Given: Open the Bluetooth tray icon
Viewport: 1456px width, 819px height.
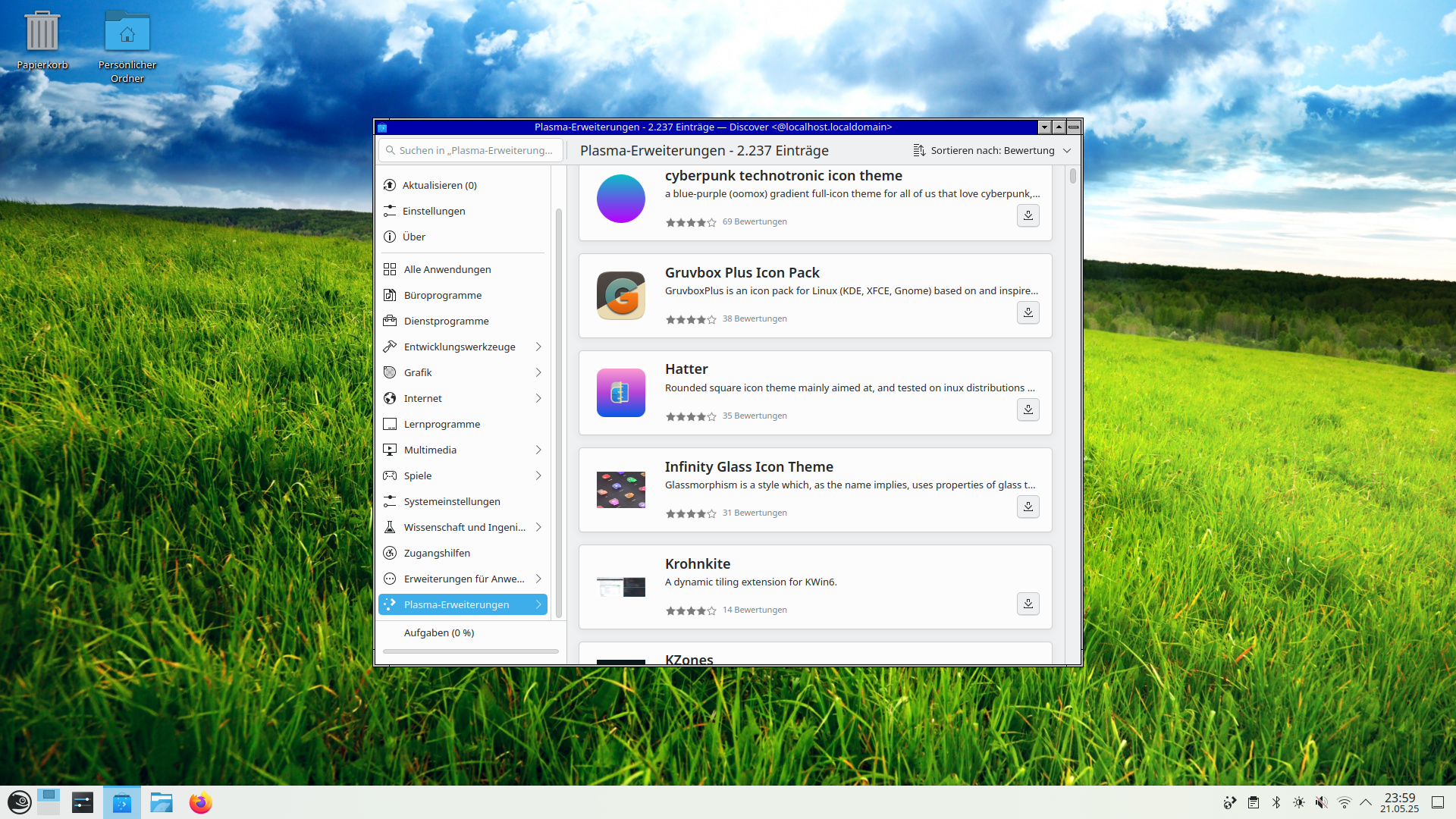Looking at the screenshot, I should [x=1276, y=802].
